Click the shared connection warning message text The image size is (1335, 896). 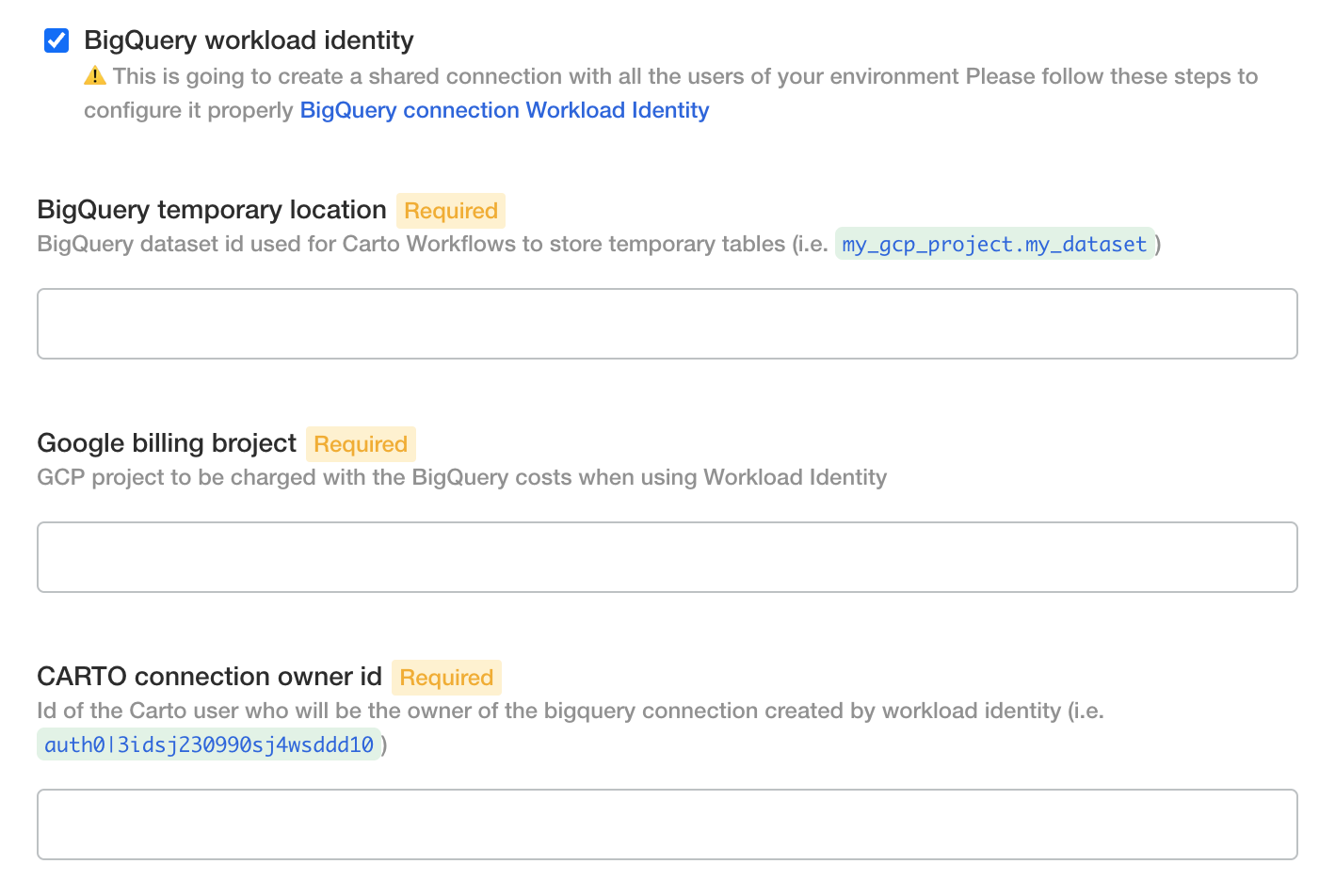(x=684, y=76)
